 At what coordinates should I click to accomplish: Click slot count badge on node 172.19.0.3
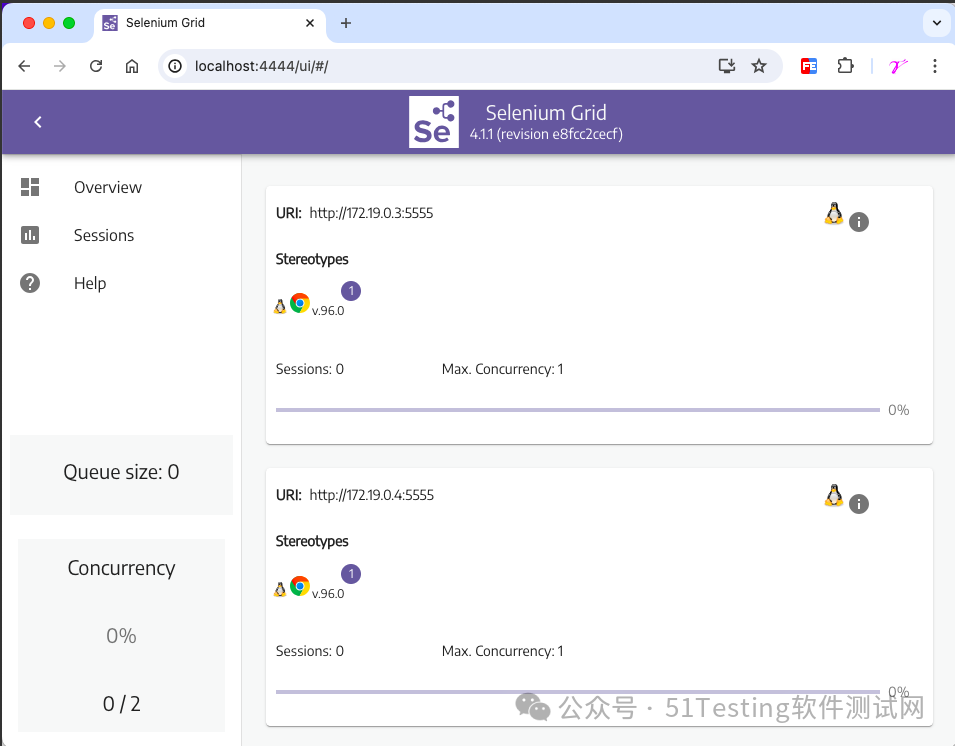tap(351, 291)
